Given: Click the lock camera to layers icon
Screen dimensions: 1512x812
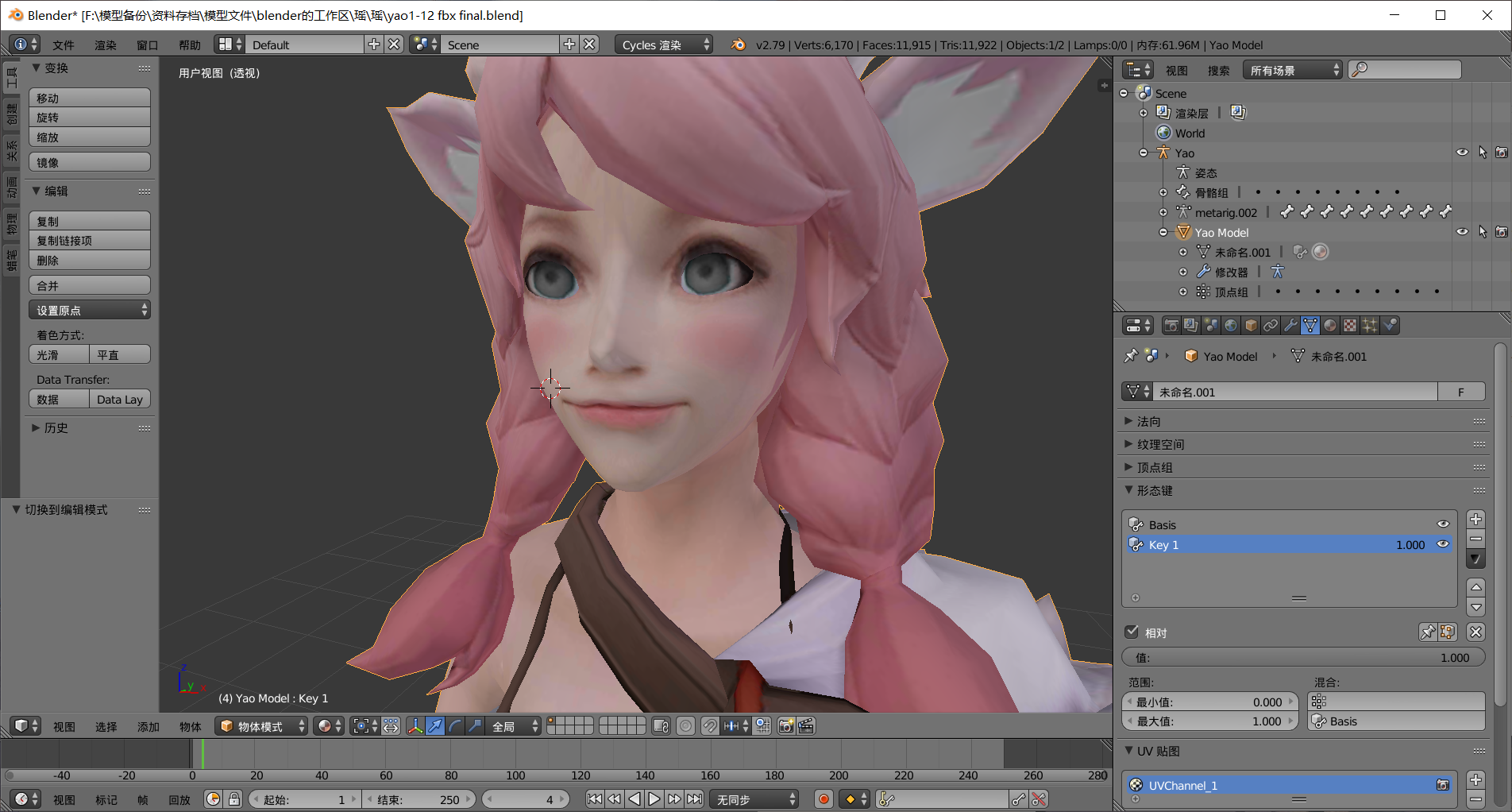Looking at the screenshot, I should 661,725.
